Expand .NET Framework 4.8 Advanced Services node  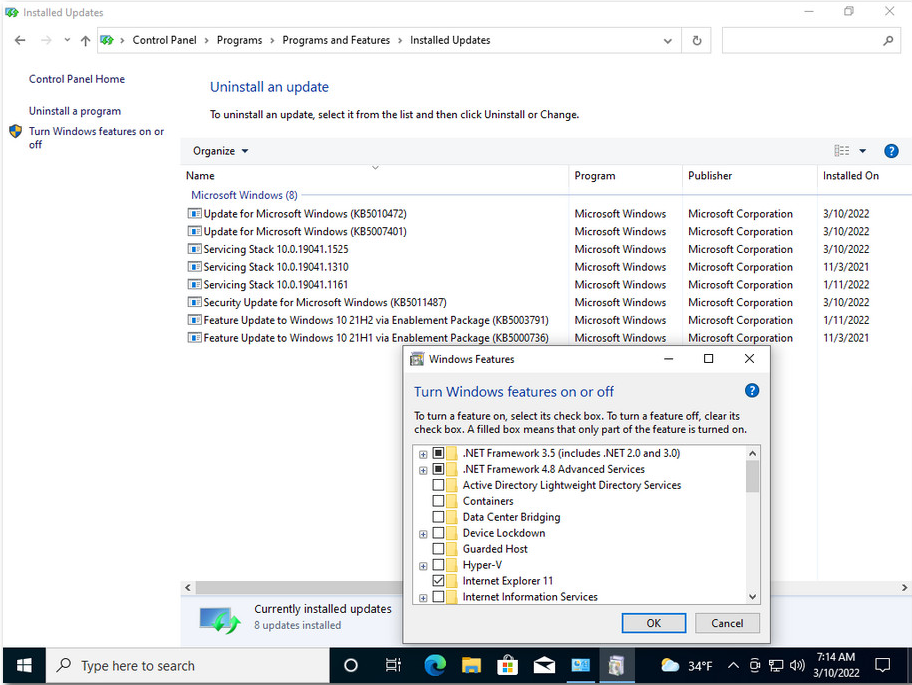pyautogui.click(x=423, y=470)
